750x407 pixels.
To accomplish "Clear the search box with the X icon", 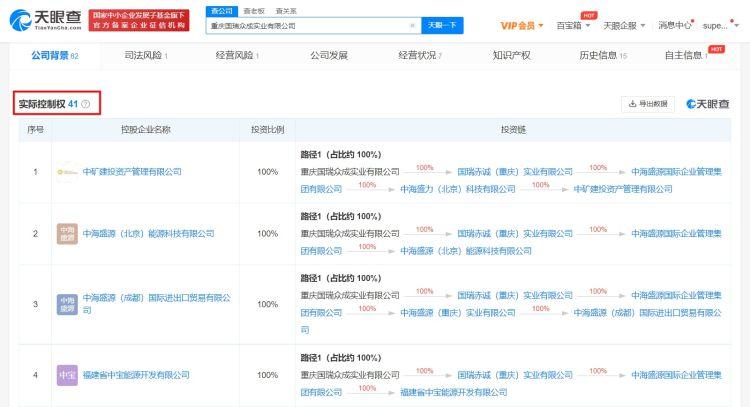I will tap(412, 26).
